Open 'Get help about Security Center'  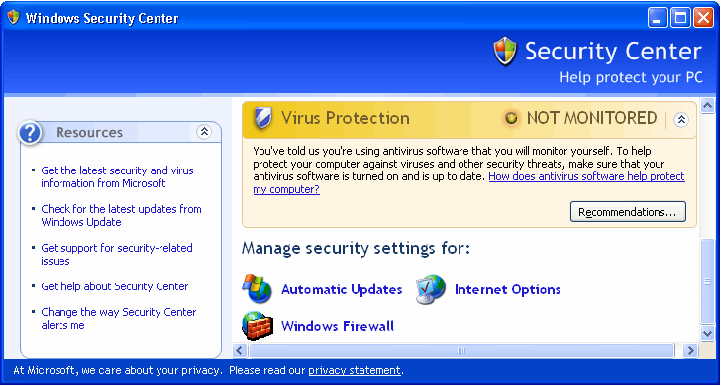coord(114,286)
